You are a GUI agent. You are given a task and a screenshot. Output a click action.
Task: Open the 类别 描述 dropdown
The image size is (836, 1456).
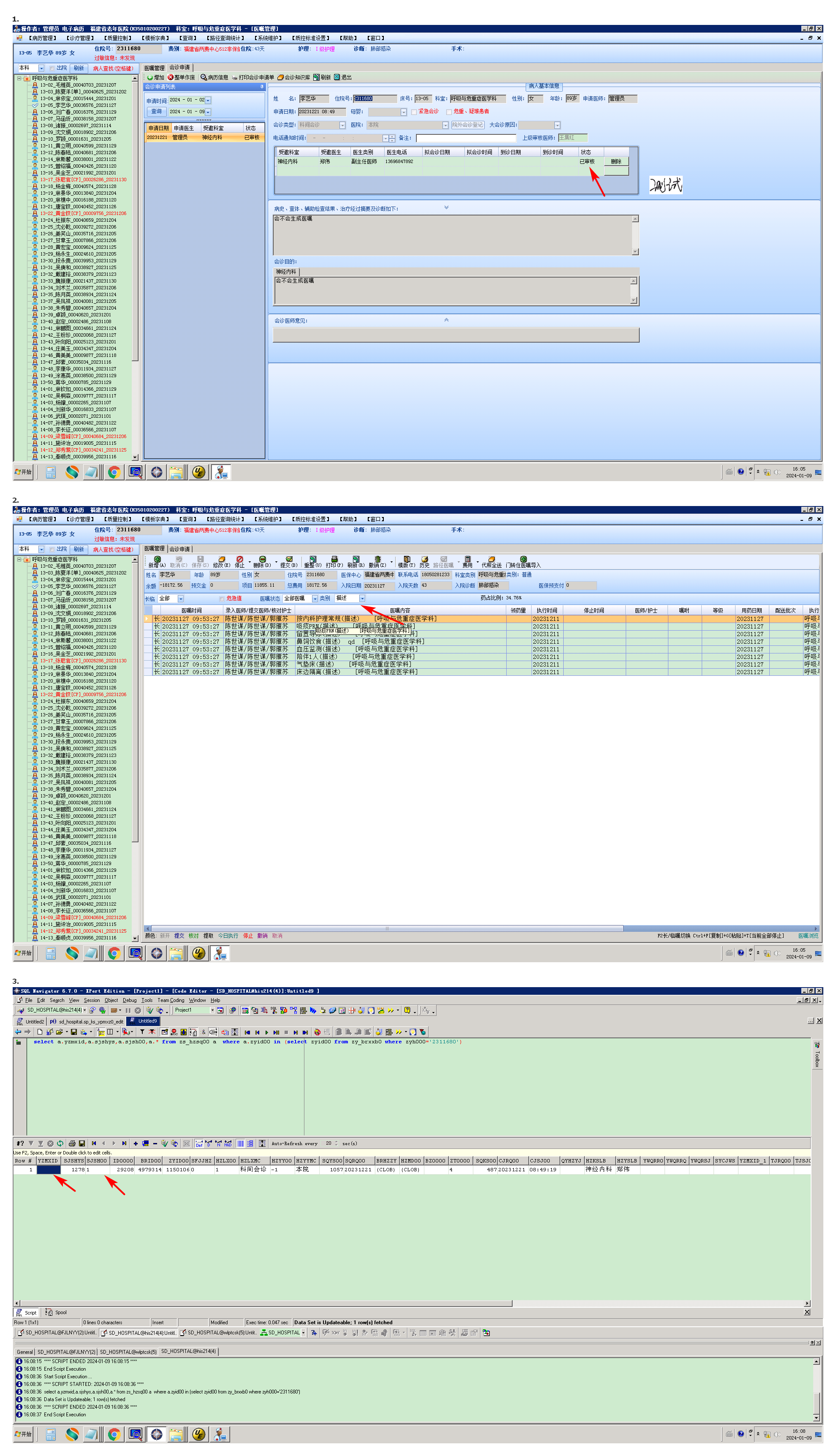coord(362,599)
